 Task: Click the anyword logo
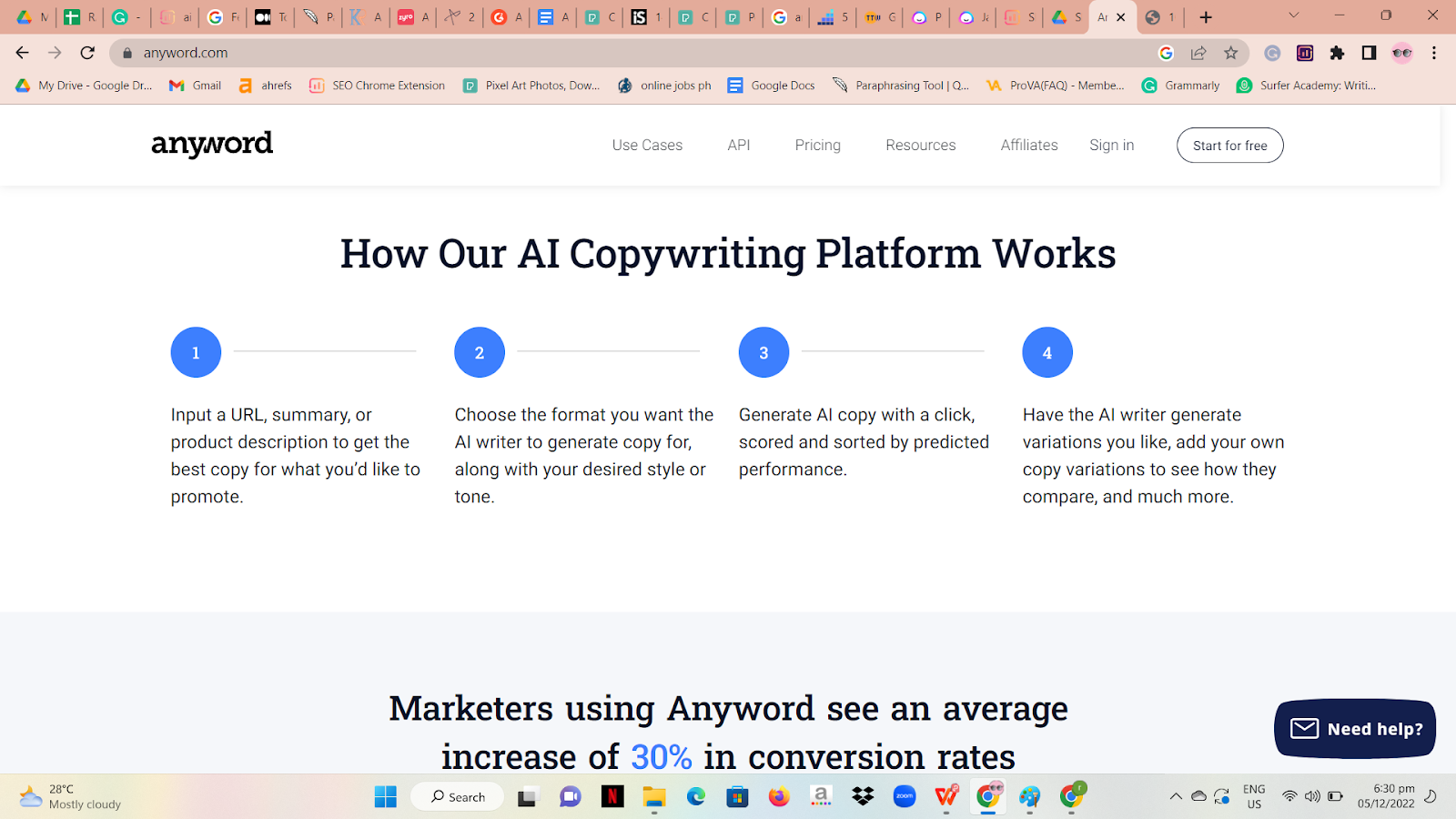tap(212, 144)
